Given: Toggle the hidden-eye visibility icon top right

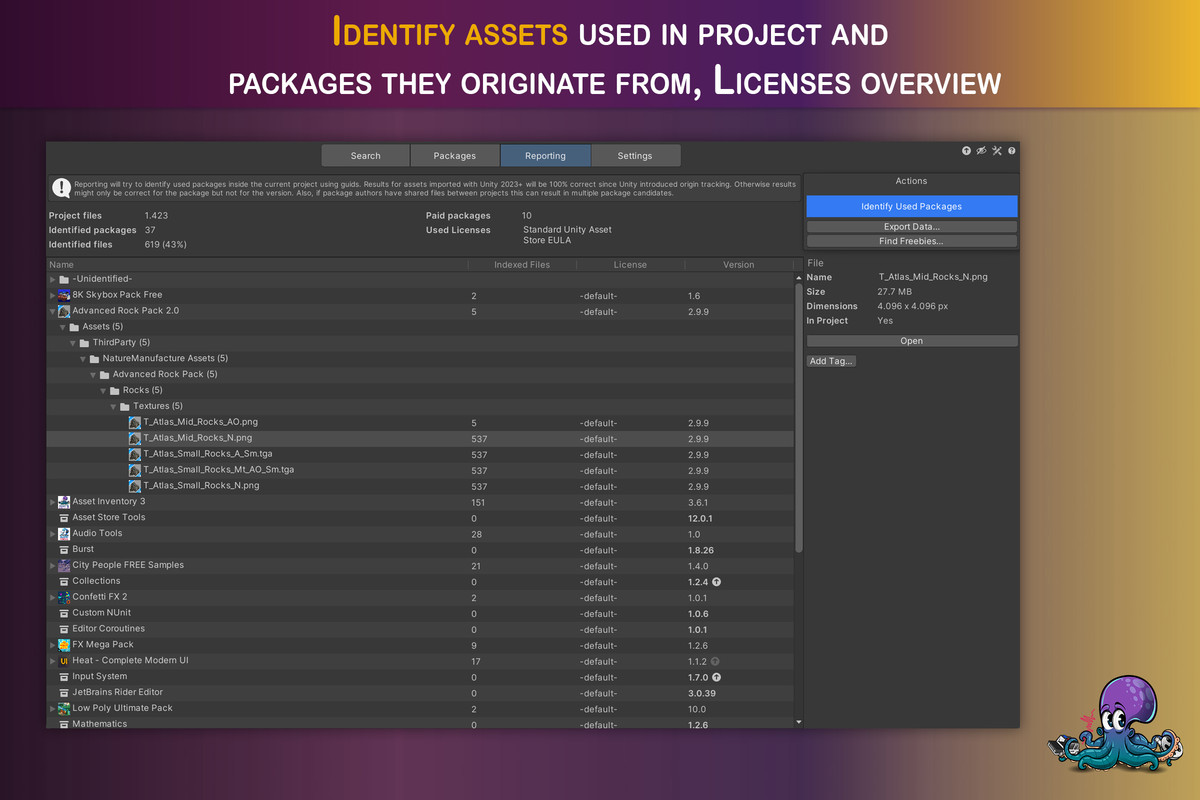Looking at the screenshot, I should (x=981, y=150).
